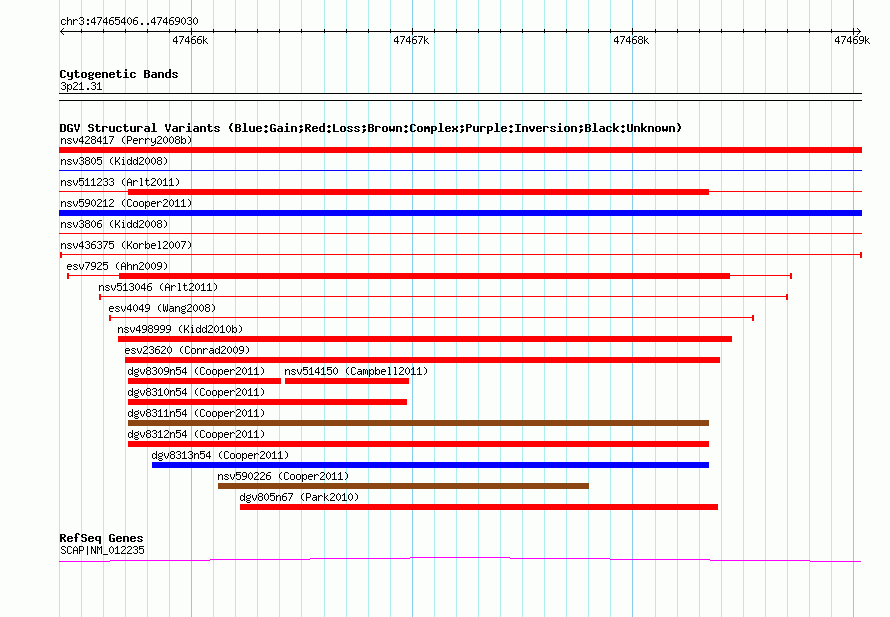Click the 47468k ruler tick label
The width and height of the screenshot is (890, 617).
(631, 40)
